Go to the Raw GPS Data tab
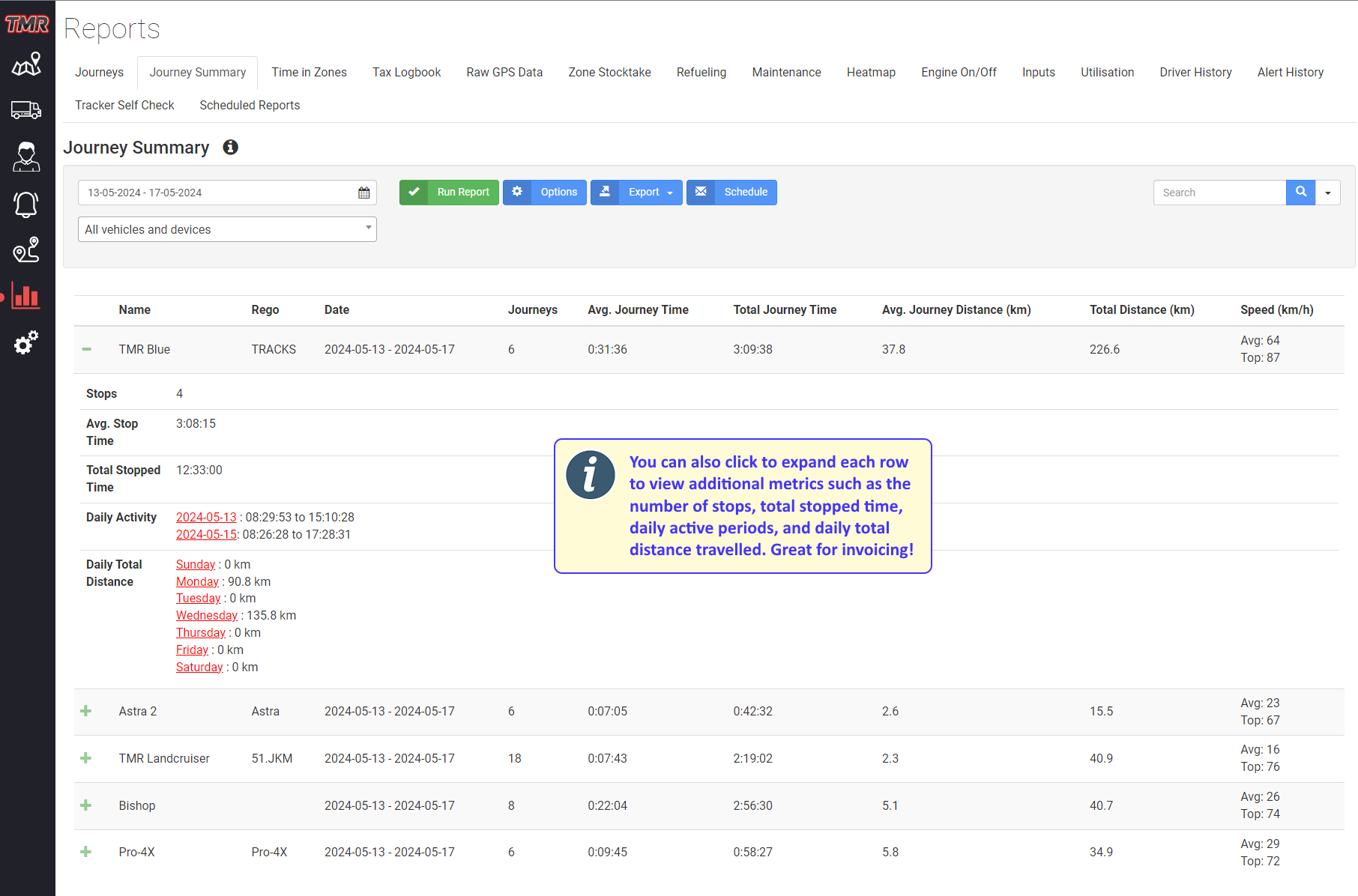 pyautogui.click(x=504, y=73)
